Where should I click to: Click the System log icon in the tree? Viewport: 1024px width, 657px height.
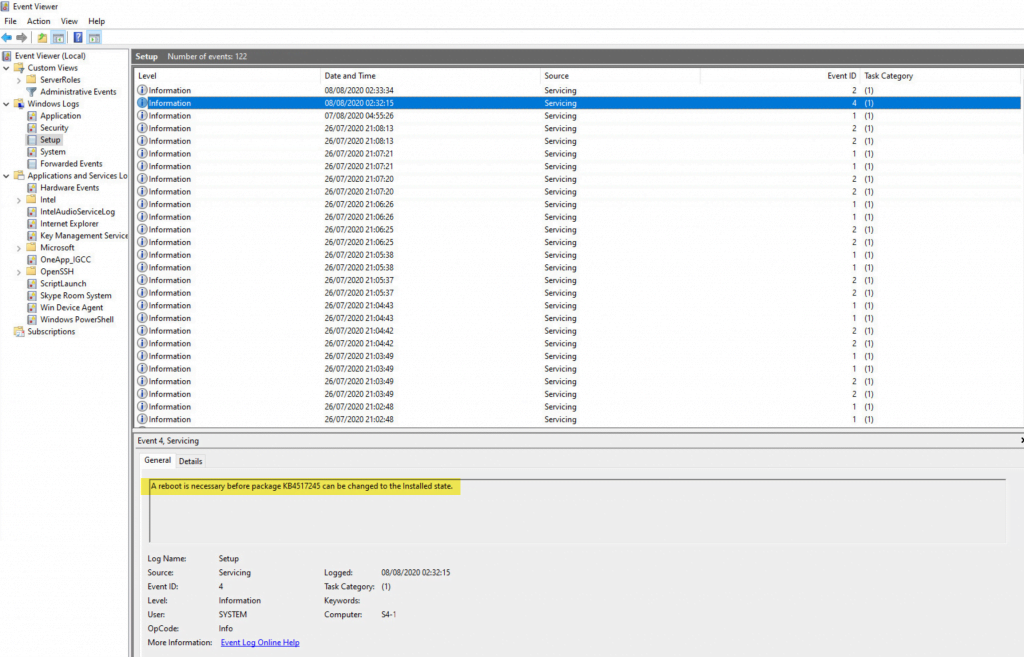(x=31, y=152)
